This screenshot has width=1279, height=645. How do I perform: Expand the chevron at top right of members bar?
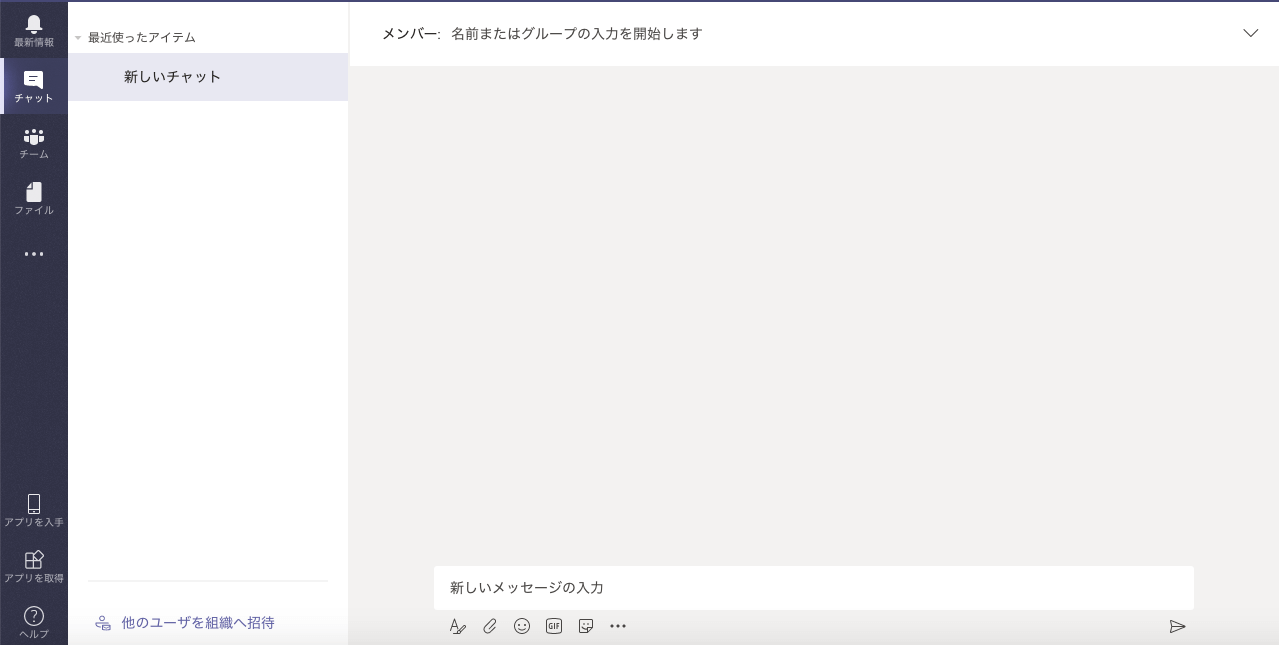pos(1250,33)
